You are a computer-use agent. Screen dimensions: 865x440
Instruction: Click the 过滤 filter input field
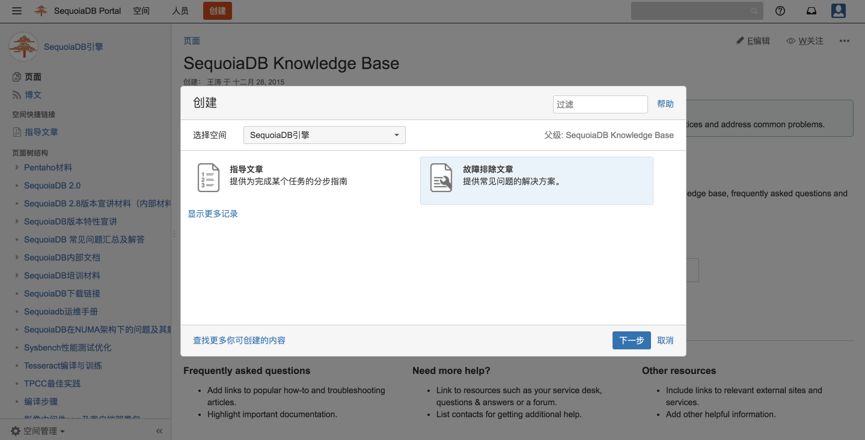(x=600, y=104)
